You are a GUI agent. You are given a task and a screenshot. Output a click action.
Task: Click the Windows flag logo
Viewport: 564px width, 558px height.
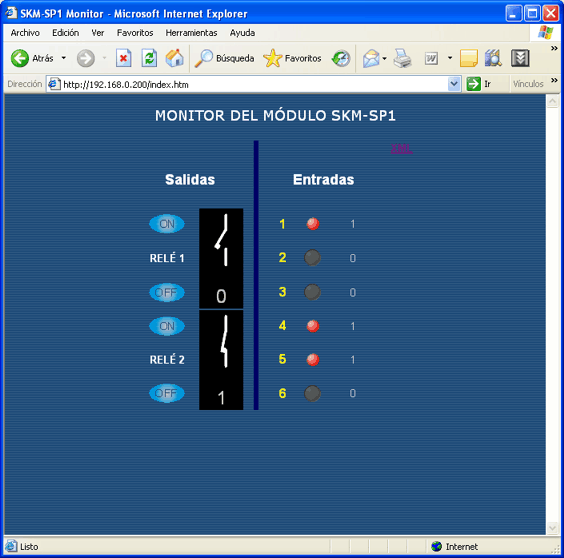(x=545, y=32)
